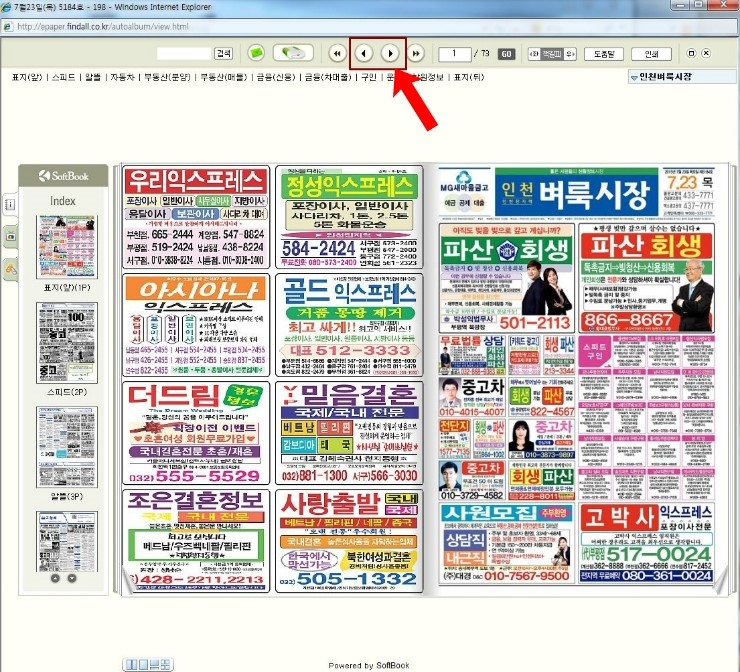Open the clip side tab icon
740x672 pixels.
(10, 269)
